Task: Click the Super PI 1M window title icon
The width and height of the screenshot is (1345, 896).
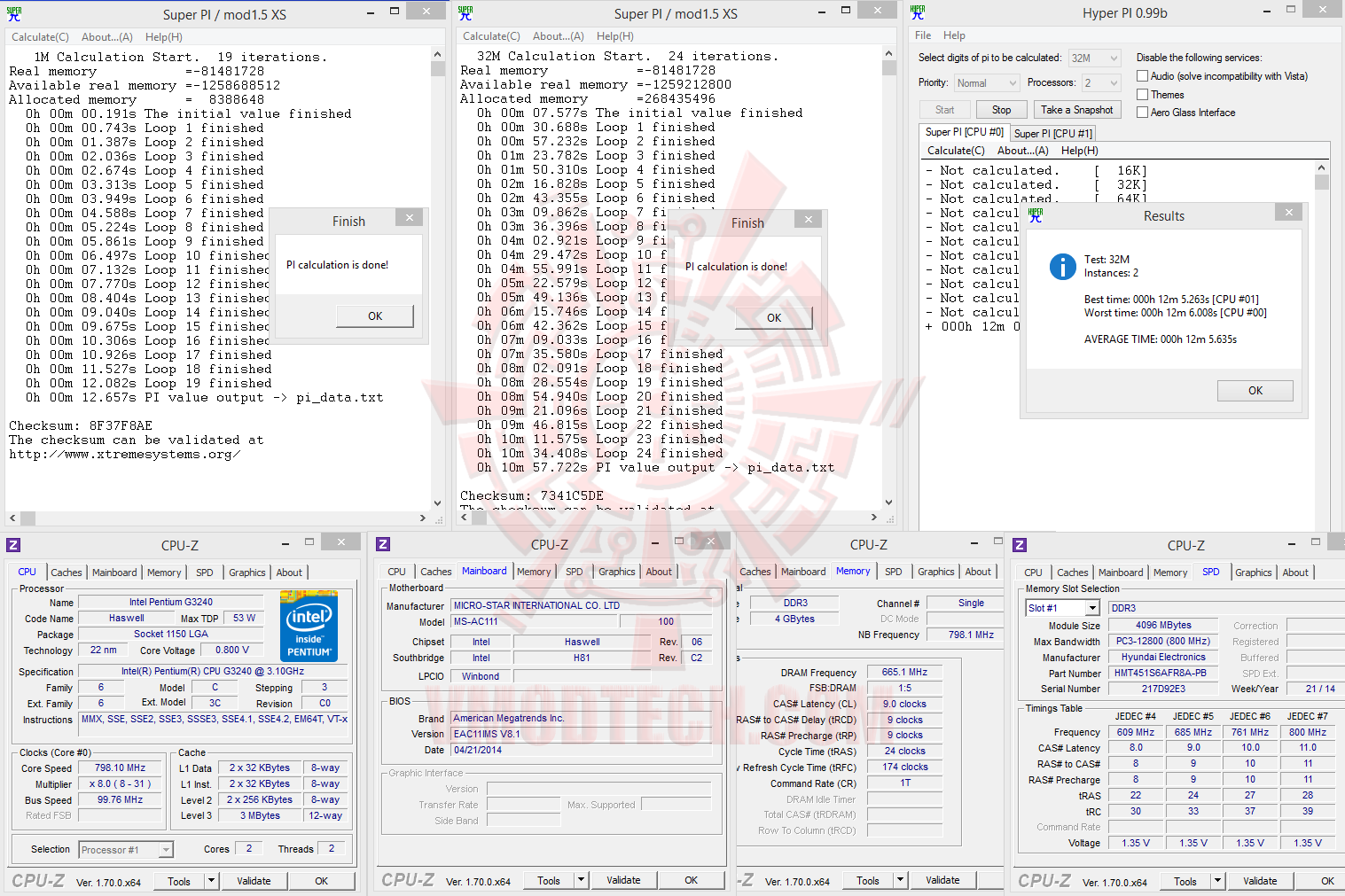Action: pyautogui.click(x=14, y=14)
